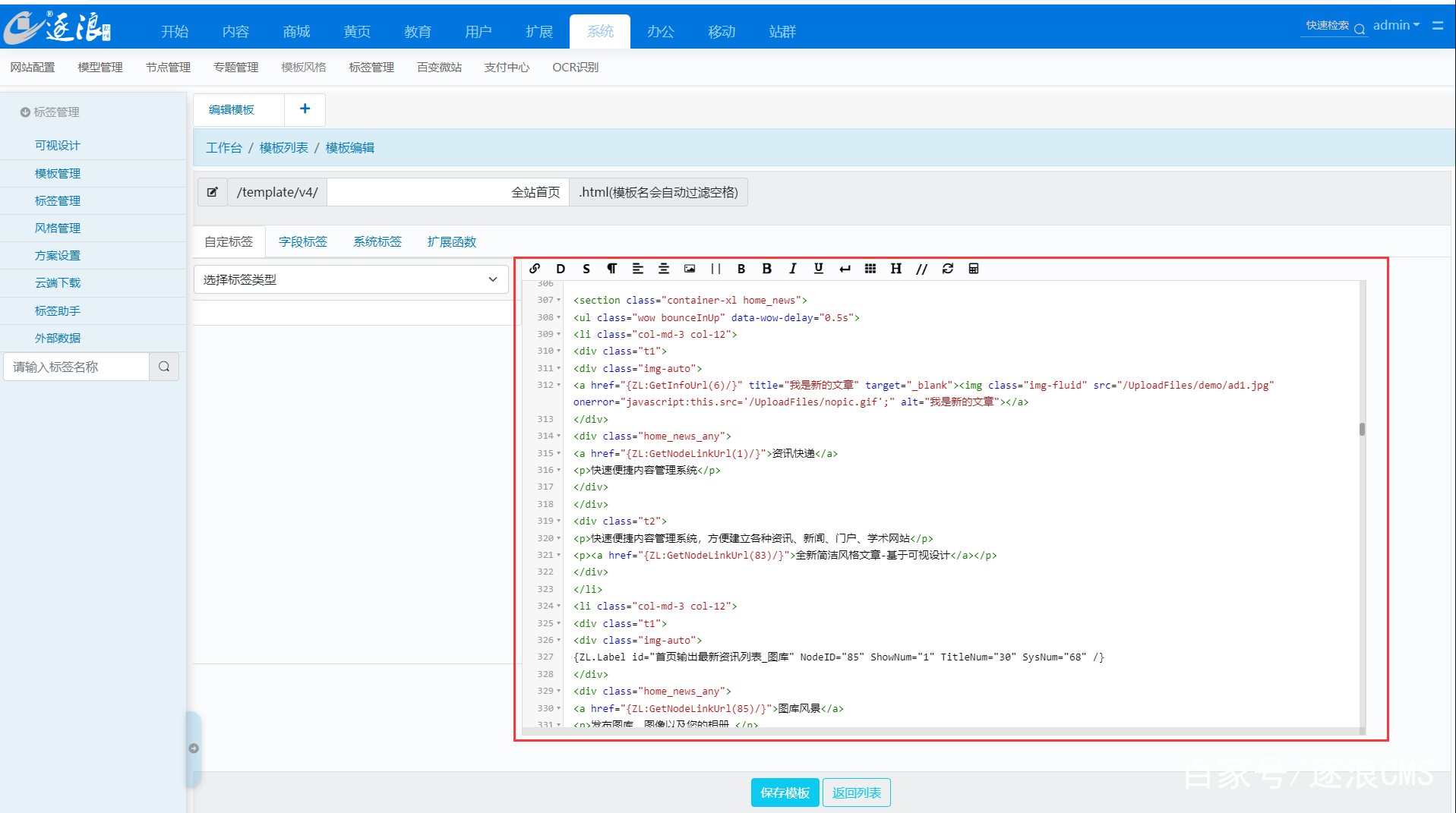Click the double vertical bar toolbar icon

click(715, 269)
